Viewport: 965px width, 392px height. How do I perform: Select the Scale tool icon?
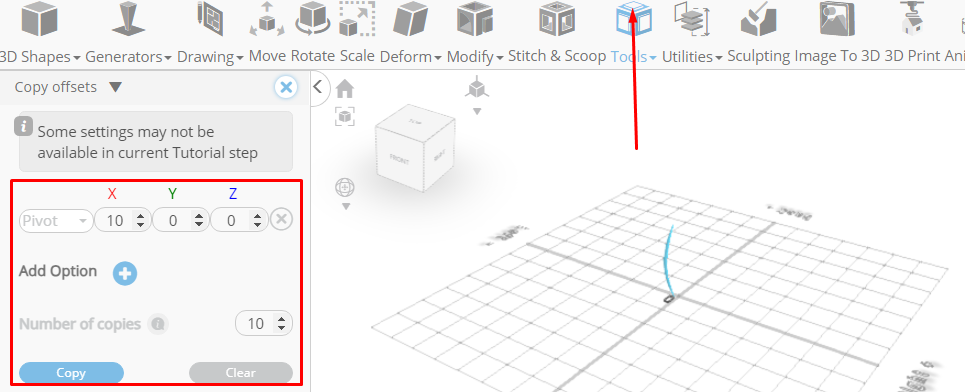(357, 19)
